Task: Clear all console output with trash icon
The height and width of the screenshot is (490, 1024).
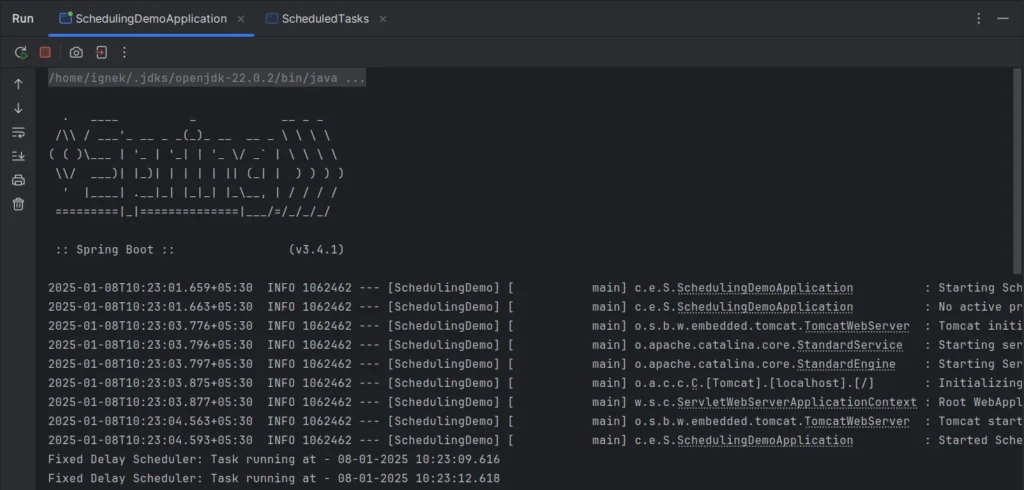Action: (x=18, y=204)
